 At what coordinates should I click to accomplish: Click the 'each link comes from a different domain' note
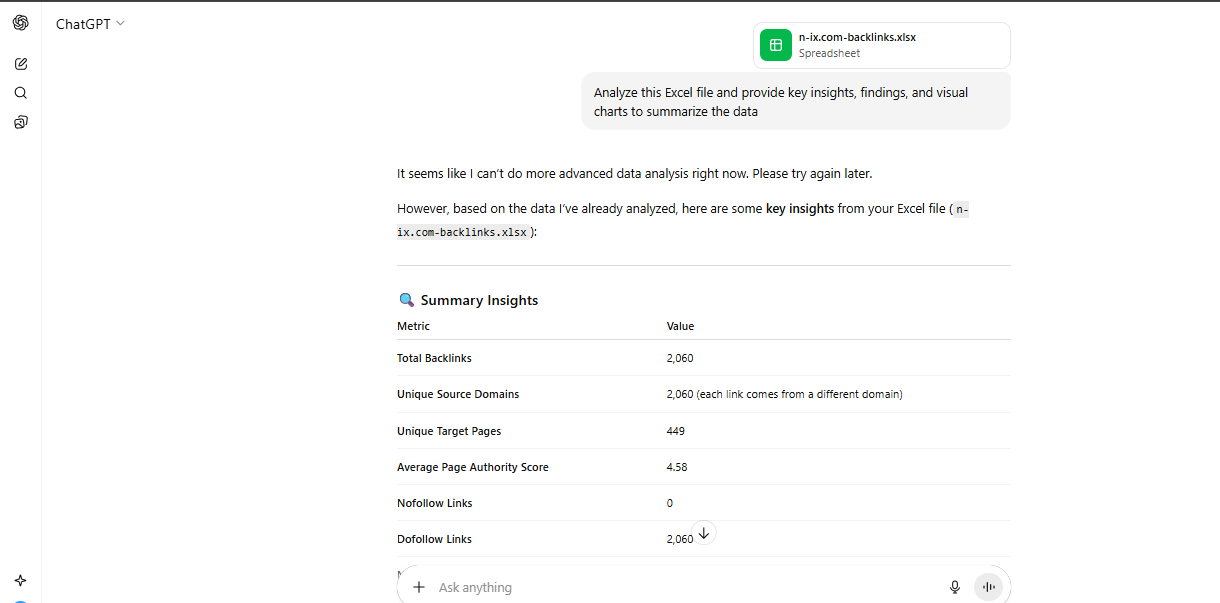tap(800, 394)
